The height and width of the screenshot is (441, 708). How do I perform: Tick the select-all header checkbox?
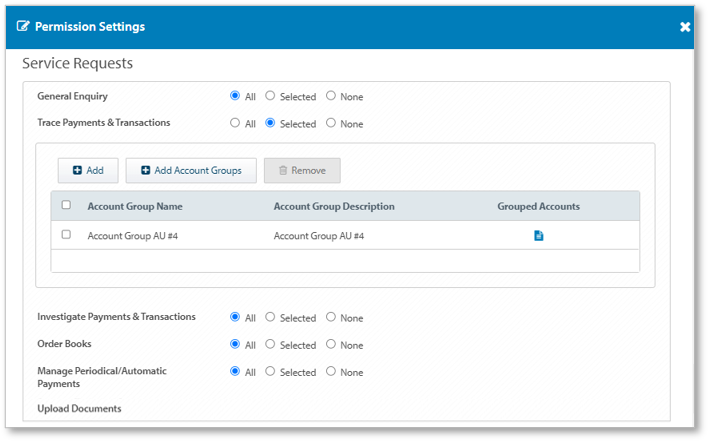(66, 206)
